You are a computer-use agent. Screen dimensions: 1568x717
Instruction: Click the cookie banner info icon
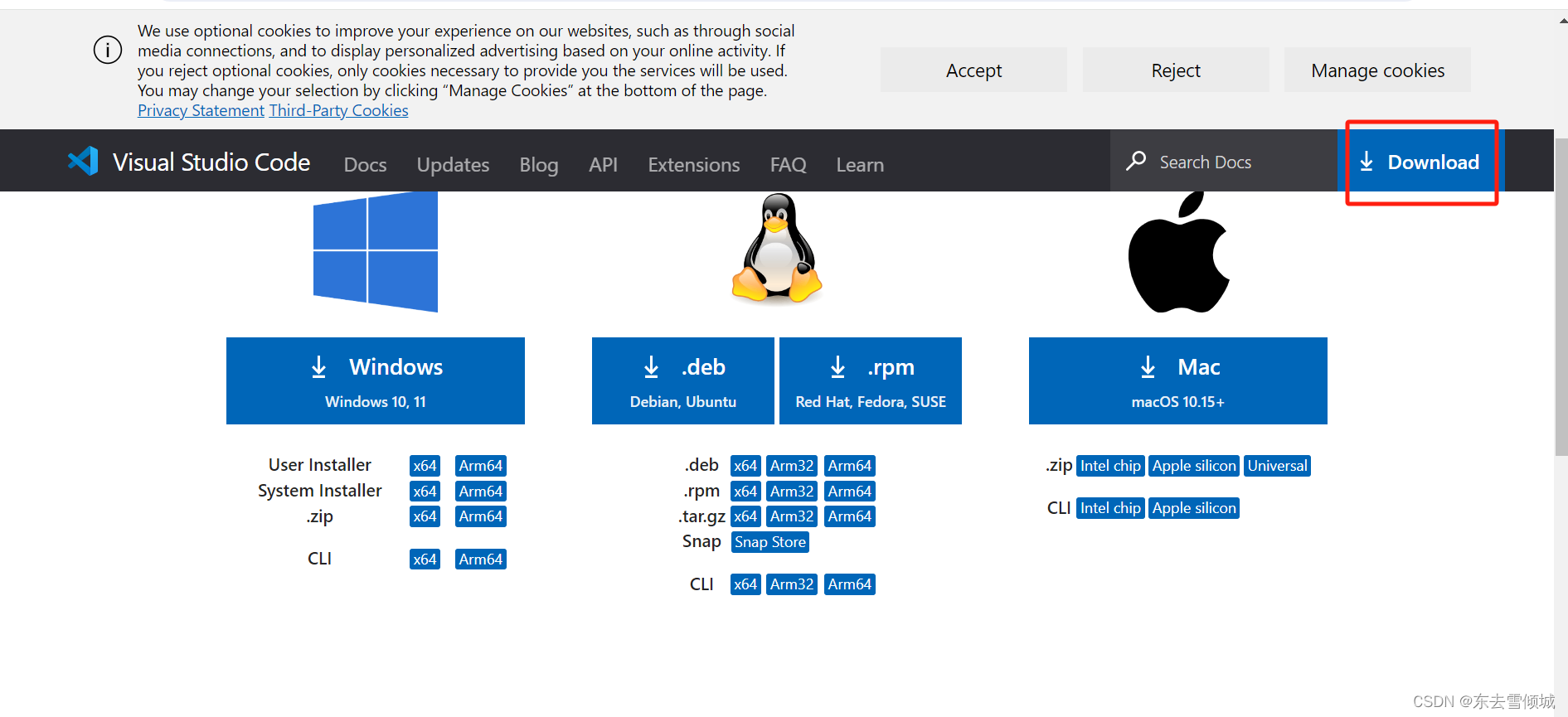click(x=108, y=50)
